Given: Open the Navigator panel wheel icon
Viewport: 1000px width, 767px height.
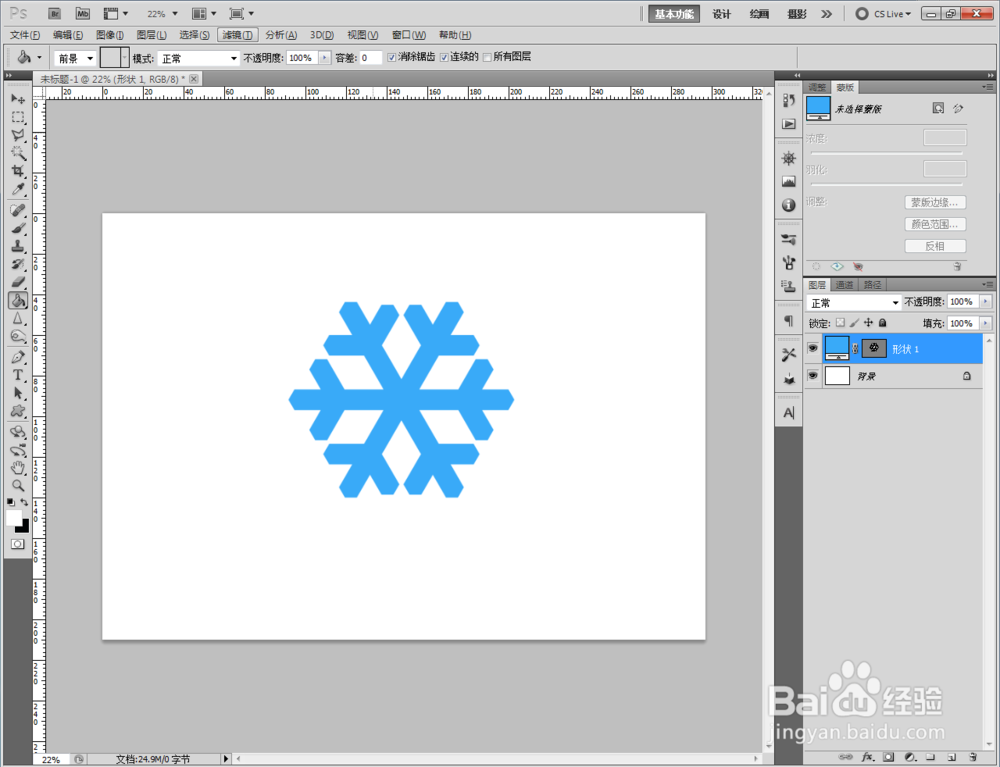Looking at the screenshot, I should pos(789,158).
